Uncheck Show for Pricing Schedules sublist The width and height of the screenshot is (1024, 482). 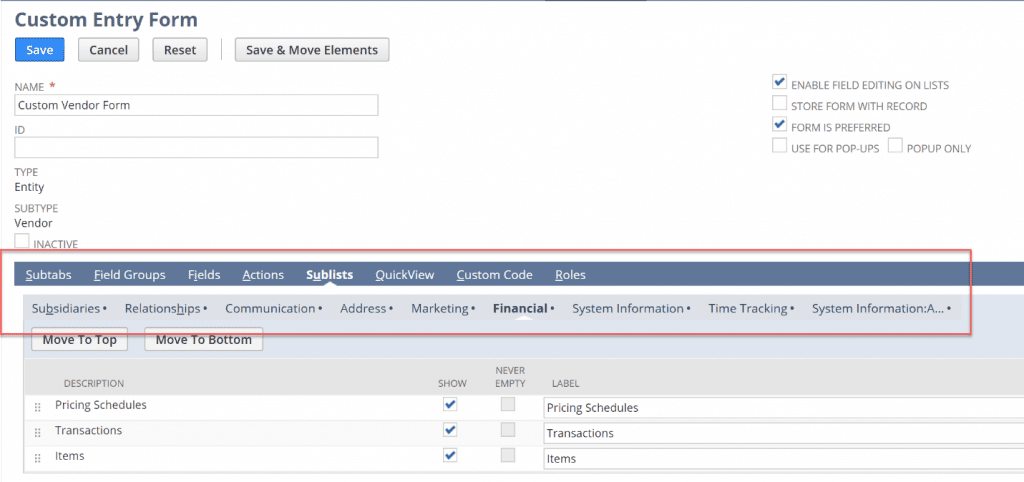tap(450, 405)
